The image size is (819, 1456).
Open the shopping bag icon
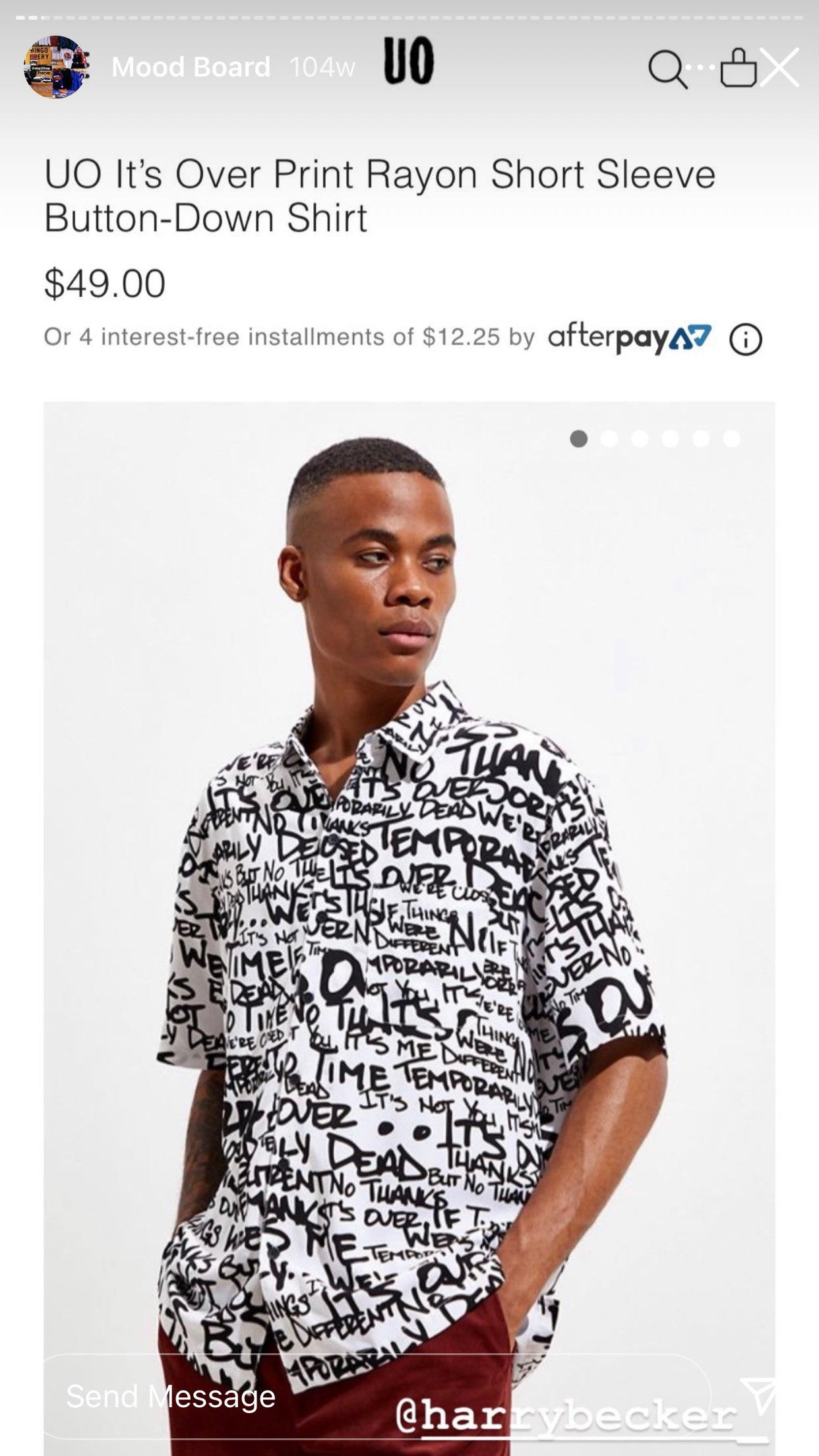click(x=739, y=68)
